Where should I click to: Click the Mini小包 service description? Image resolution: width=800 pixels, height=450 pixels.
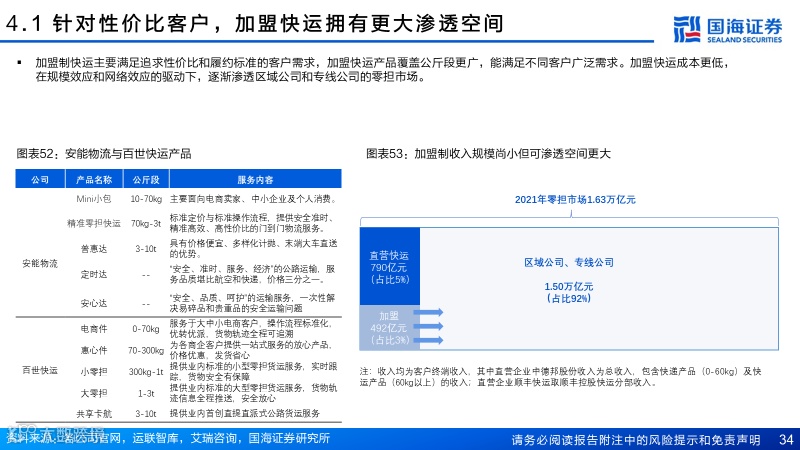254,199
